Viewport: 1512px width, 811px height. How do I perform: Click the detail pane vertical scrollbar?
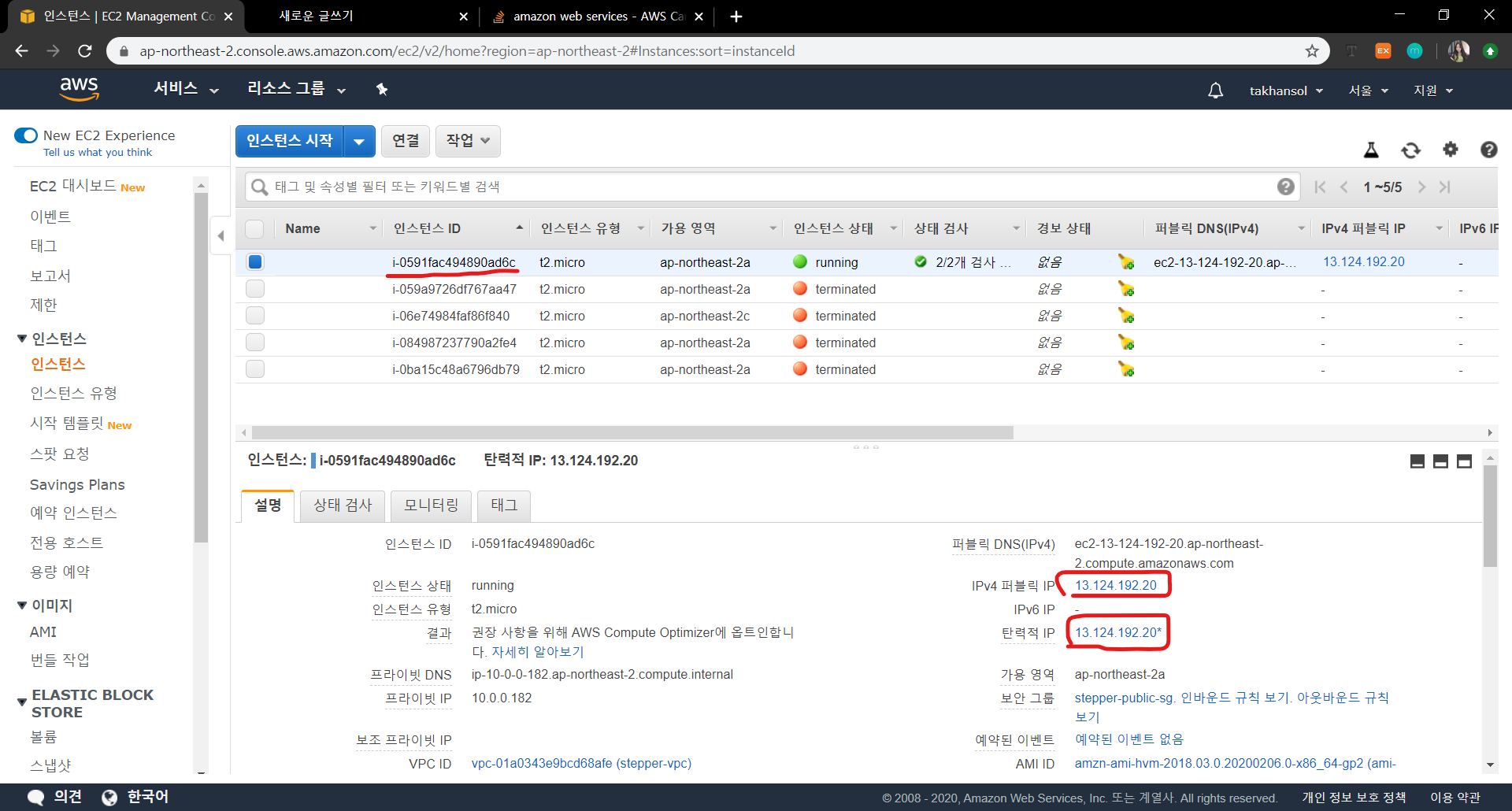tap(1489, 516)
